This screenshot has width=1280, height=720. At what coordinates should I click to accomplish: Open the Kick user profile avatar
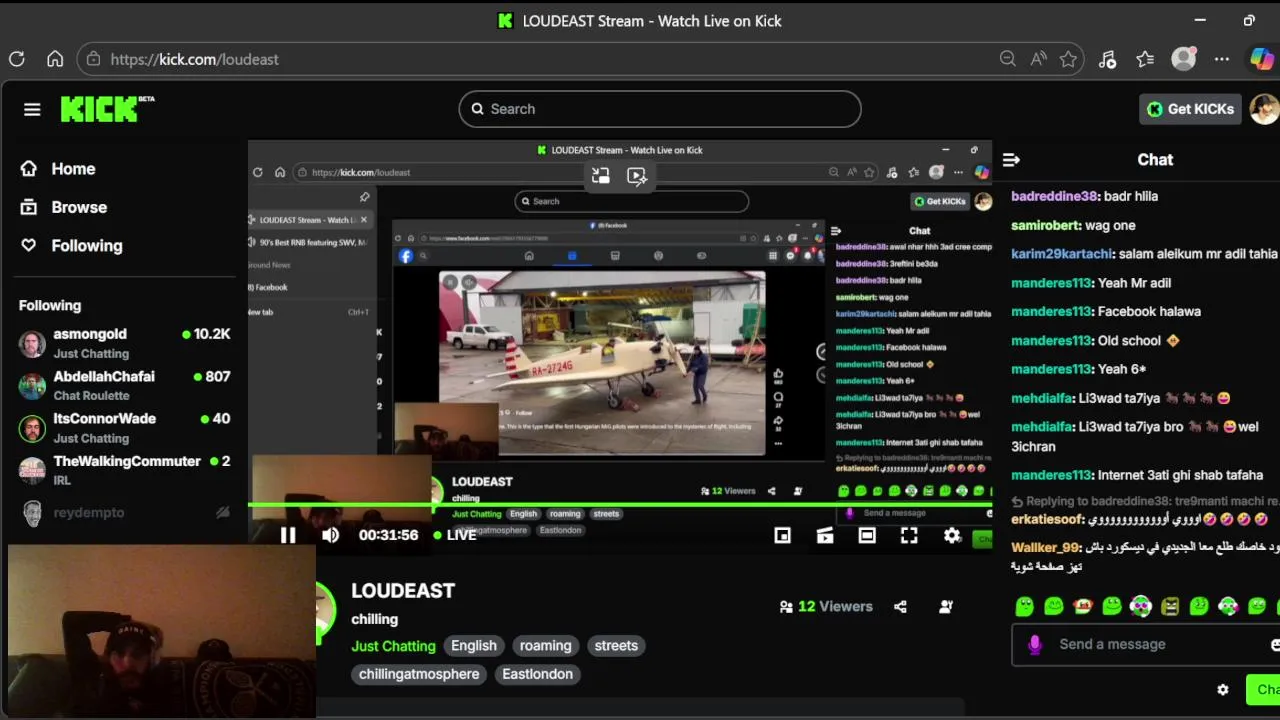tap(1264, 109)
